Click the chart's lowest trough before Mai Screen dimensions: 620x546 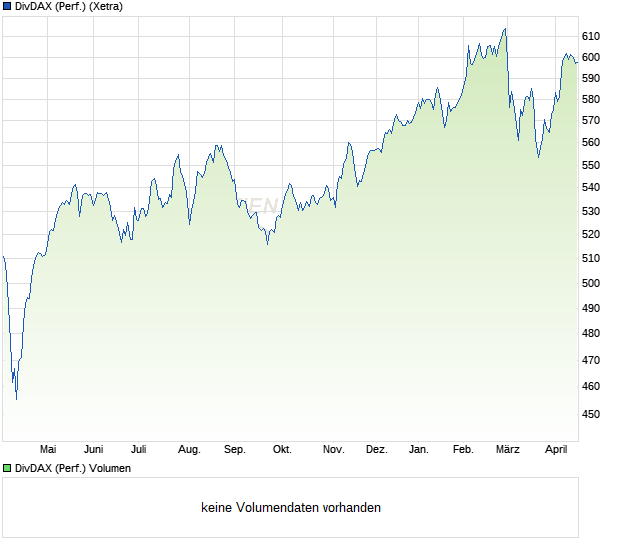(16, 399)
